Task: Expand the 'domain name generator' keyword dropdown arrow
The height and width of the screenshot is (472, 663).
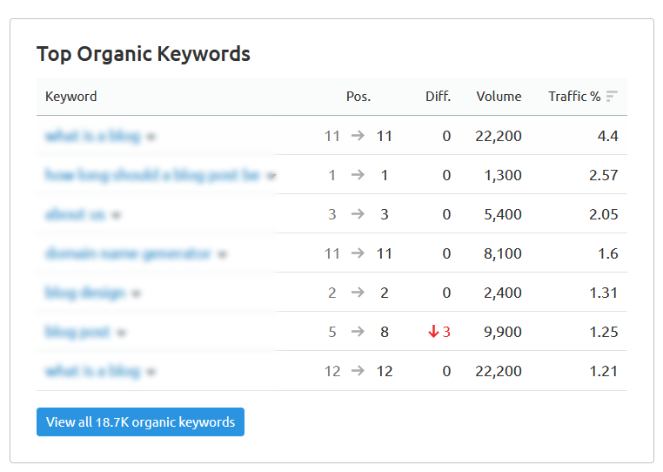Action: click(x=222, y=254)
